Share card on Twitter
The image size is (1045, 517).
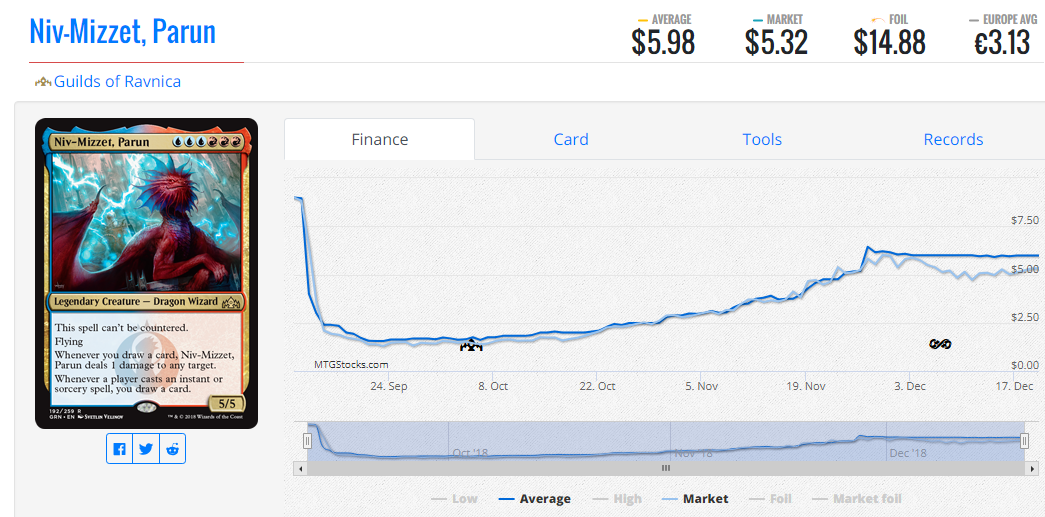146,449
